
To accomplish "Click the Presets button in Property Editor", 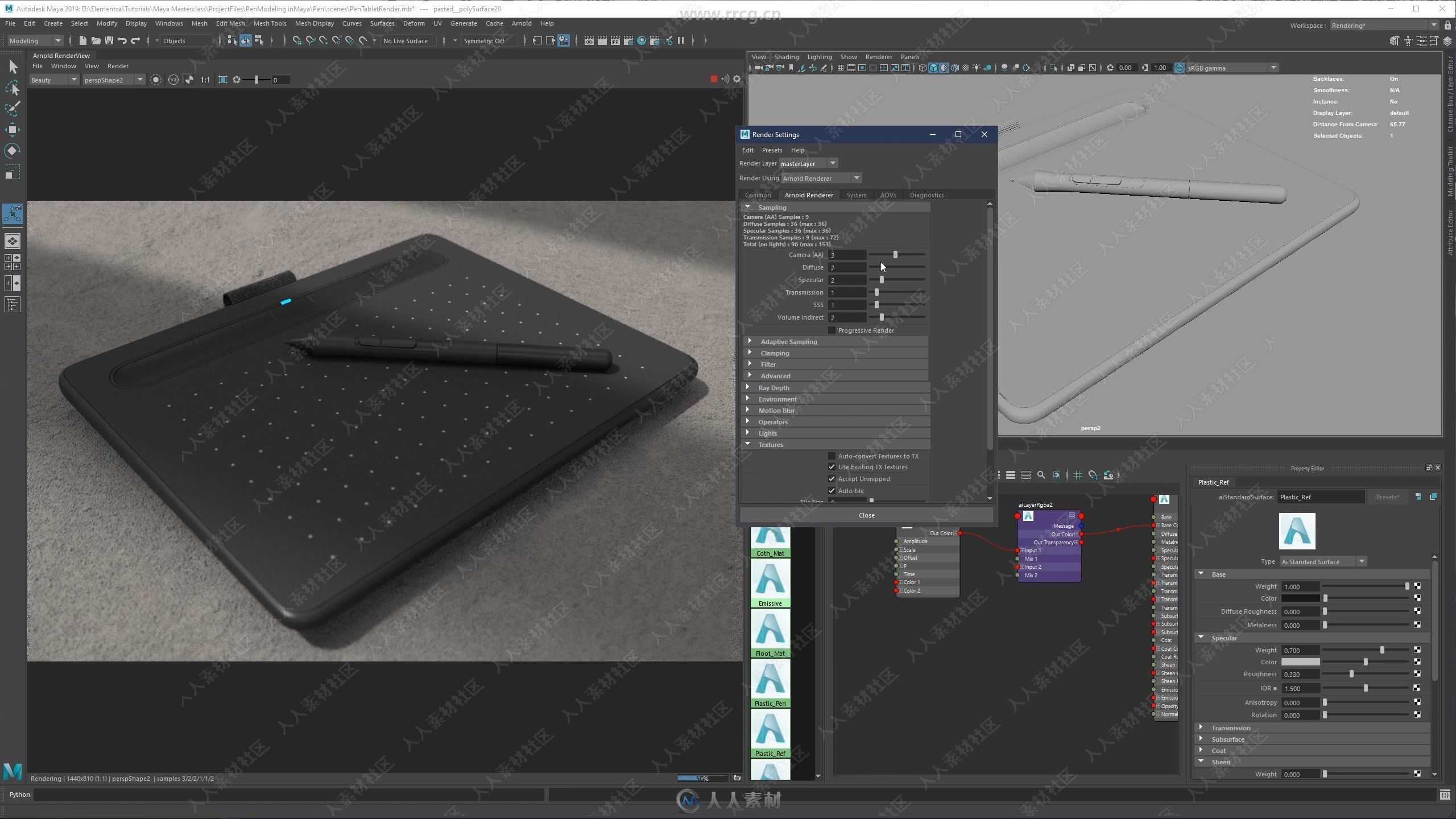I will tap(1388, 497).
